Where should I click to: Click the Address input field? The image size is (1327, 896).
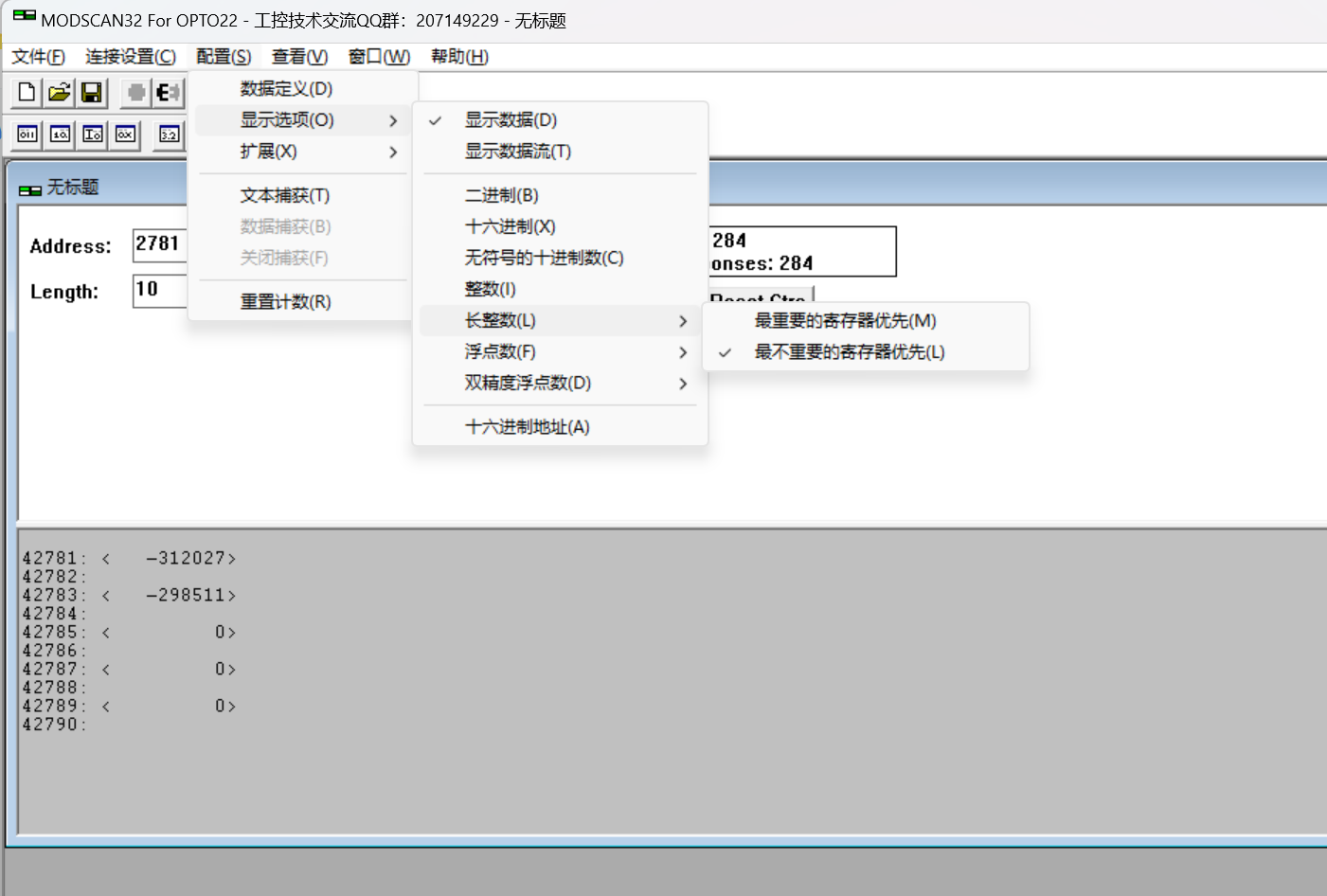160,244
